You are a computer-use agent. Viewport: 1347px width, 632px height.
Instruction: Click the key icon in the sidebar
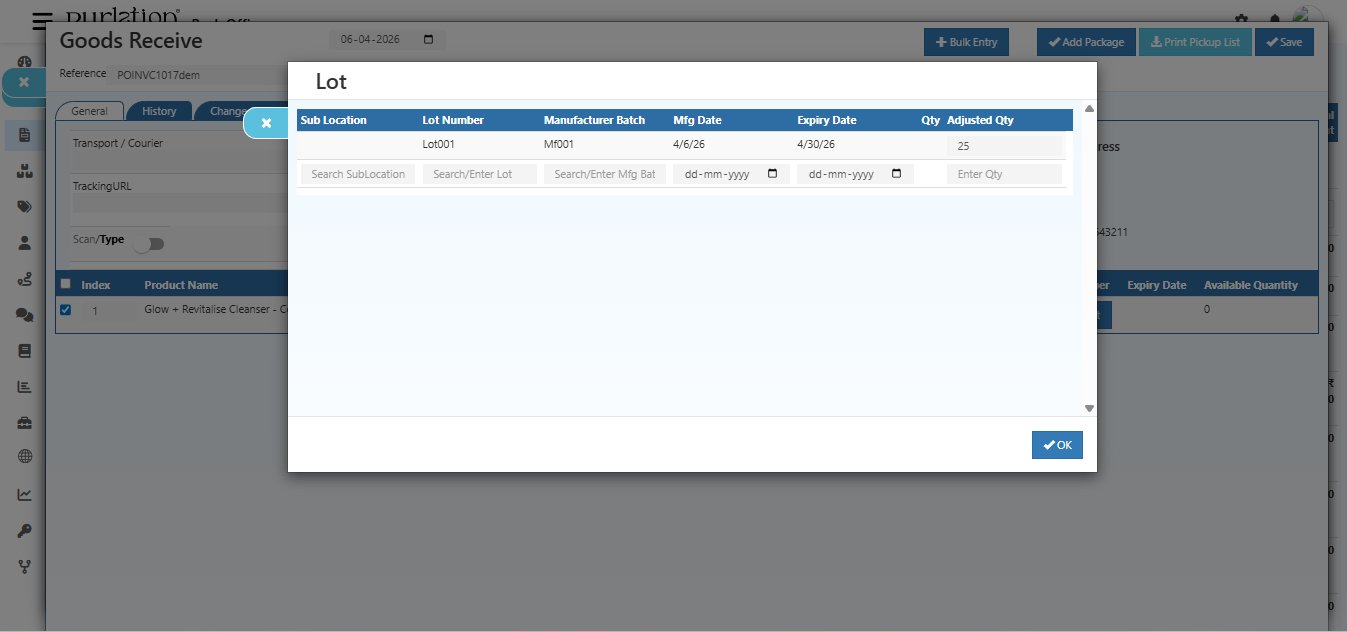25,530
